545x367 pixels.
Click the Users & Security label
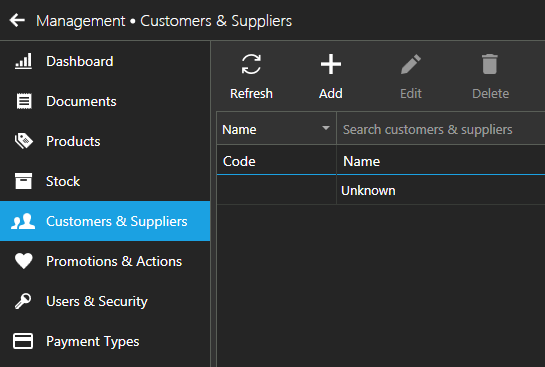point(97,301)
